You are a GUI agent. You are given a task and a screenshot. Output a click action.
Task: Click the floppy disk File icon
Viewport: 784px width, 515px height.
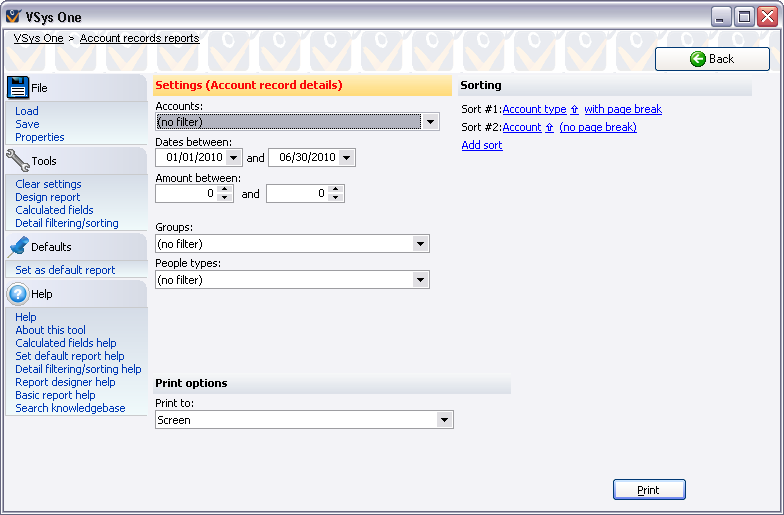18,88
